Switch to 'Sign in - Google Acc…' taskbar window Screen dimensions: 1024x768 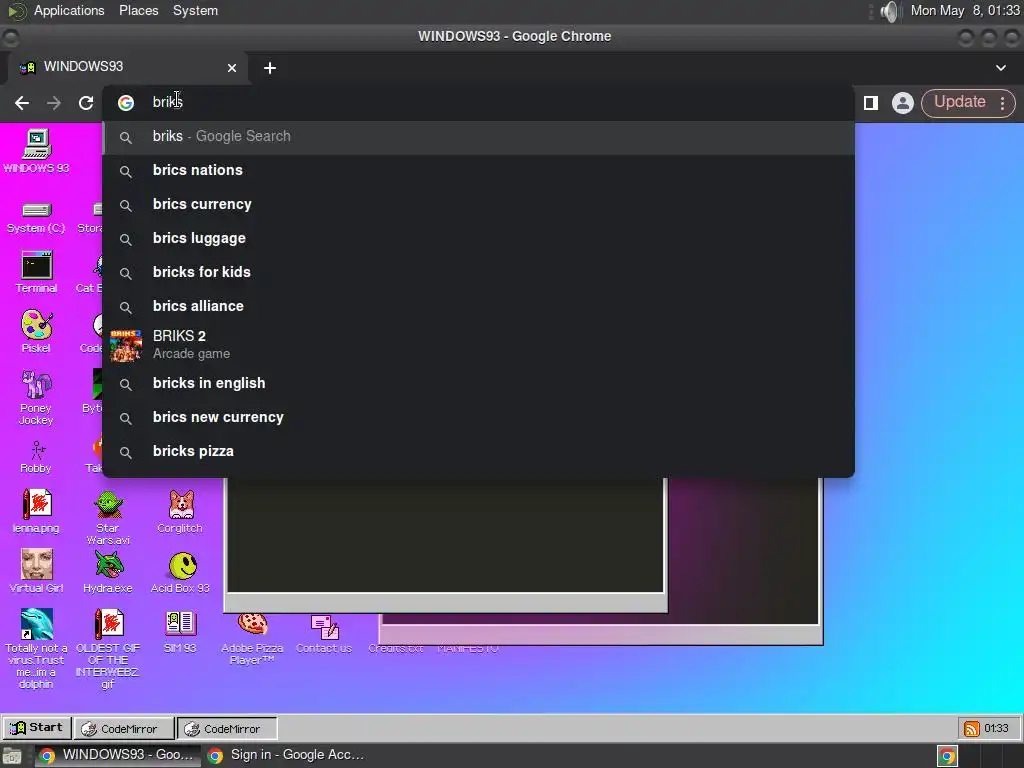pyautogui.click(x=286, y=755)
